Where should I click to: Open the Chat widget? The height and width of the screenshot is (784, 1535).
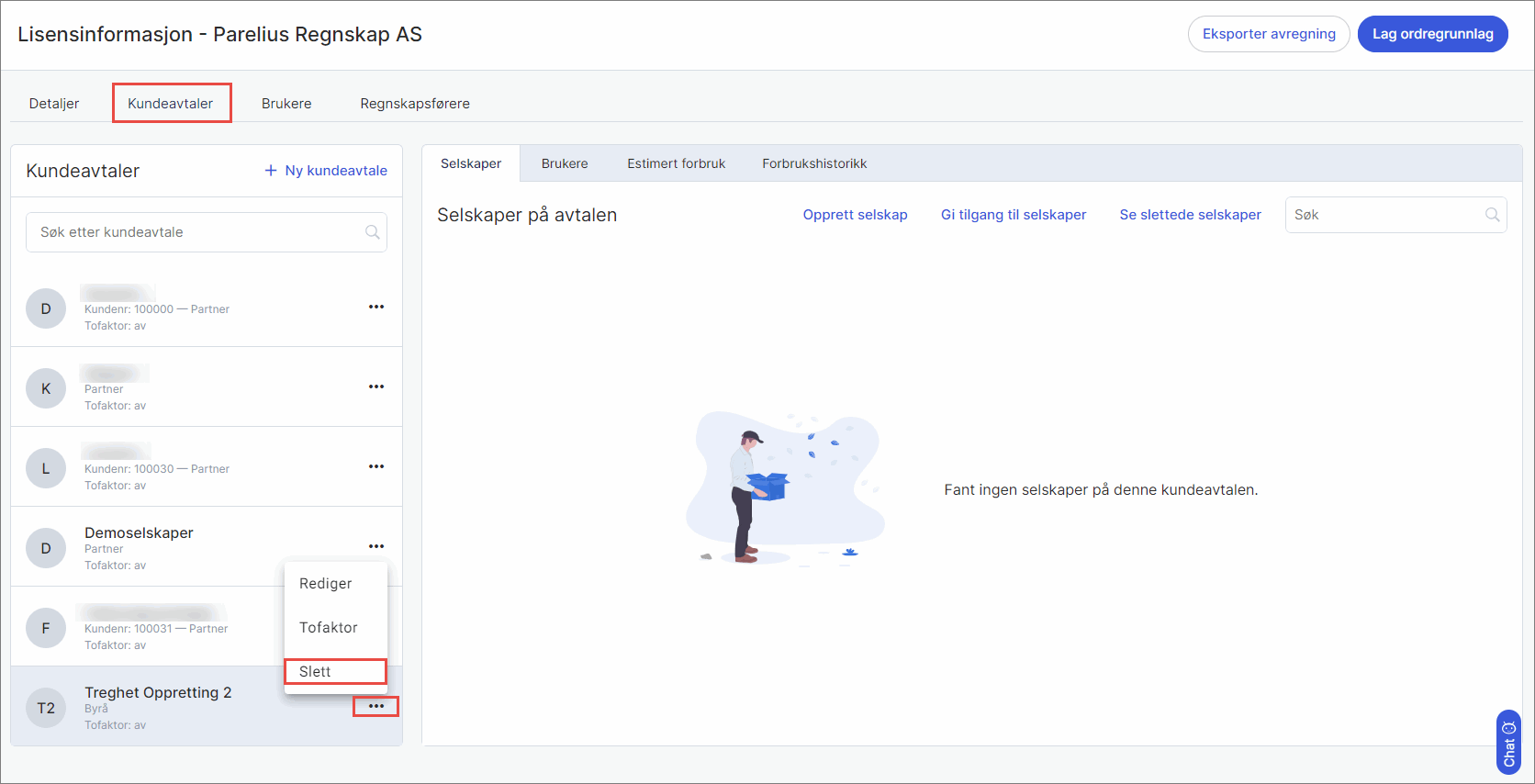(x=1508, y=743)
